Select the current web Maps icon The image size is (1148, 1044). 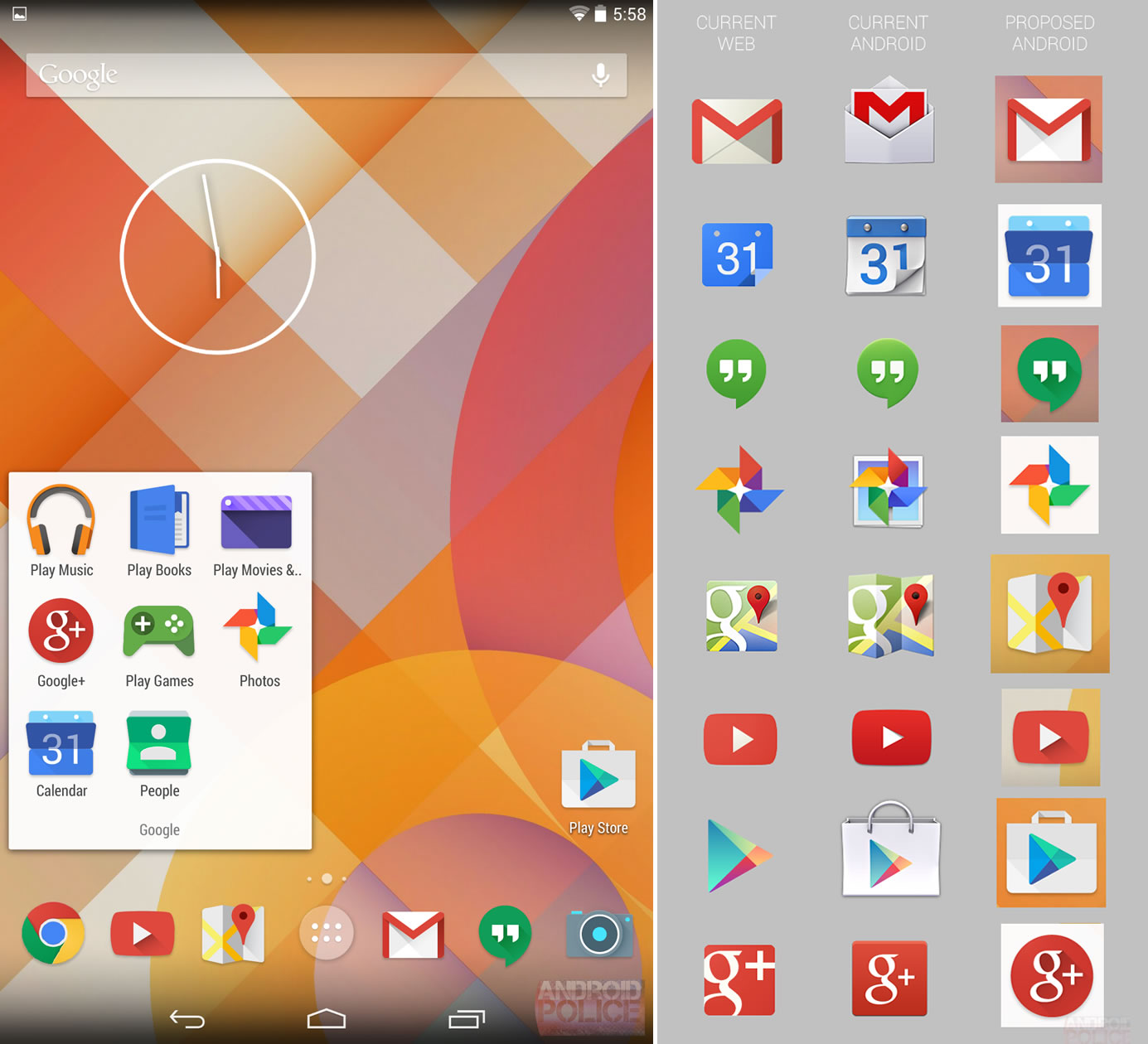pyautogui.click(x=742, y=616)
